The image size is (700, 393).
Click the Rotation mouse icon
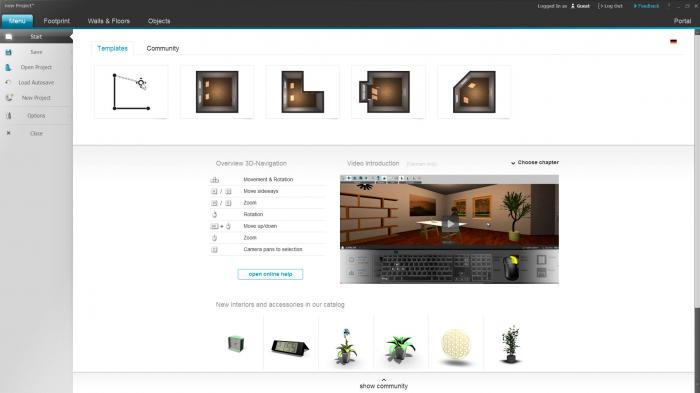[x=214, y=214]
